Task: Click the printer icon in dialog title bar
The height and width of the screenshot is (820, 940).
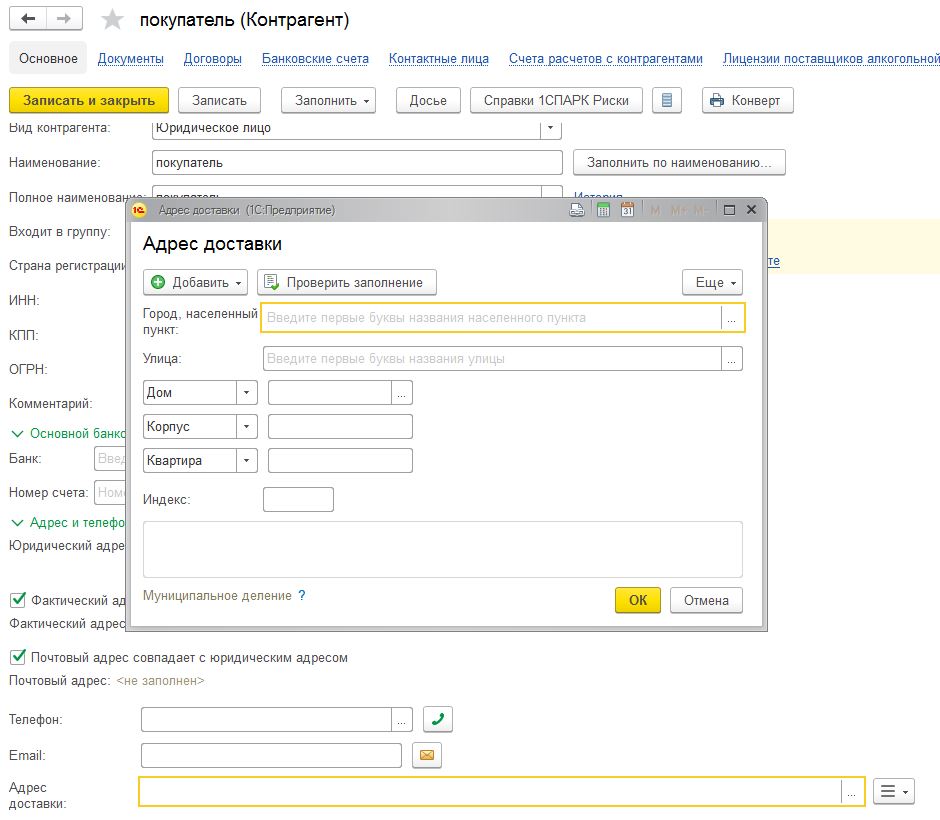Action: click(577, 210)
